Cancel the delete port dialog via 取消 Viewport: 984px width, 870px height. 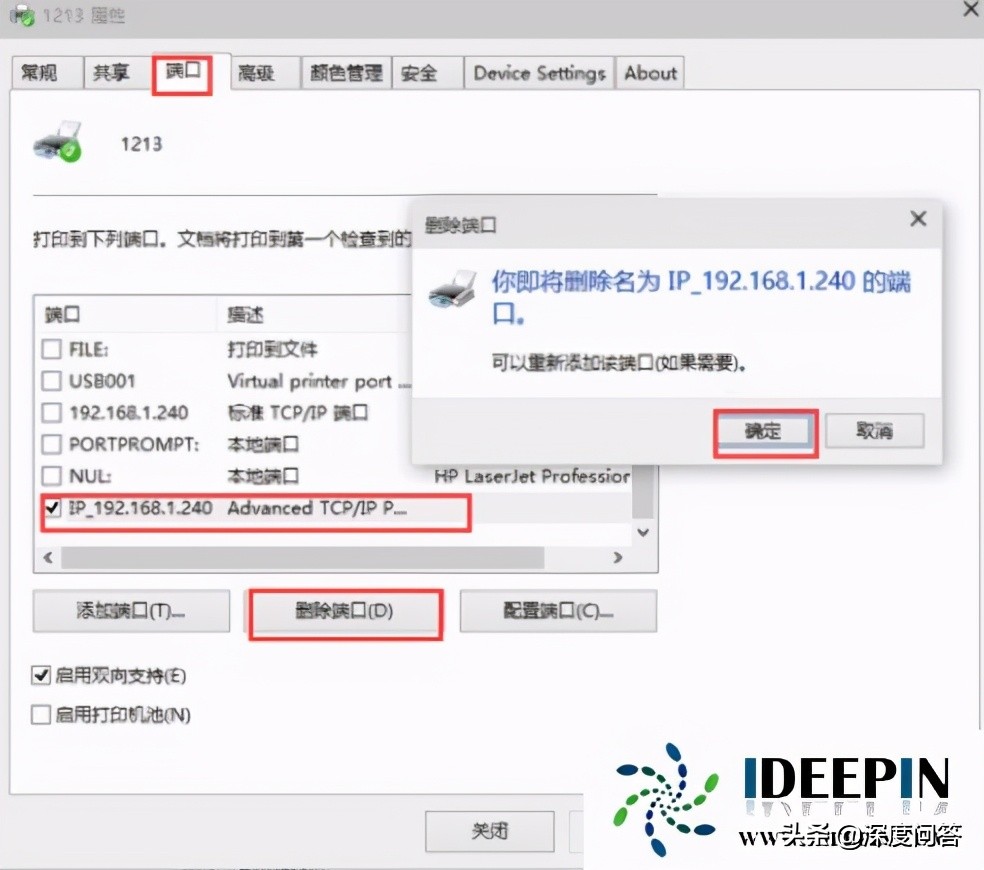[x=875, y=431]
